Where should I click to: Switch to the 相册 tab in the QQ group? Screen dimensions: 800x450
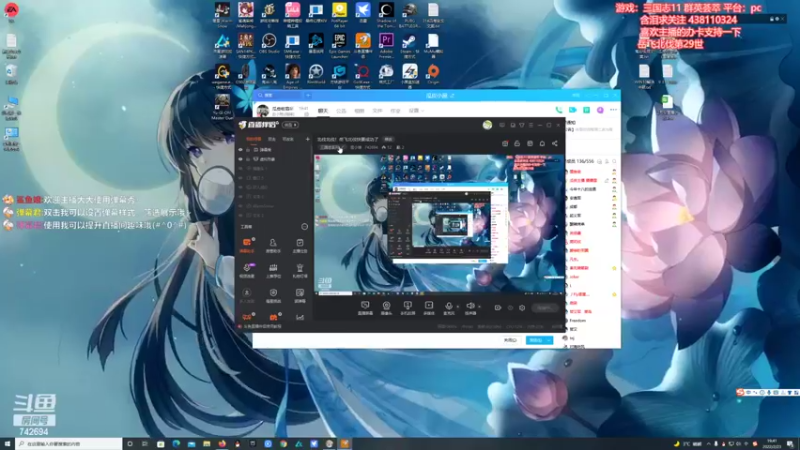[359, 110]
